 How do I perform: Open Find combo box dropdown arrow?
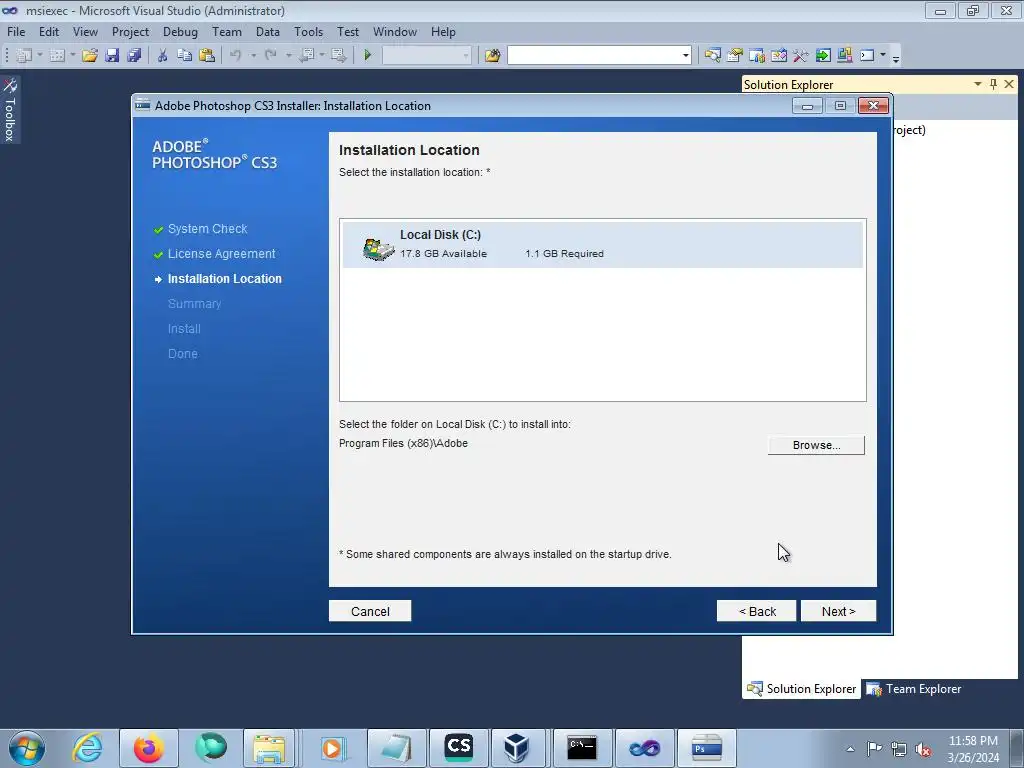[x=685, y=56]
